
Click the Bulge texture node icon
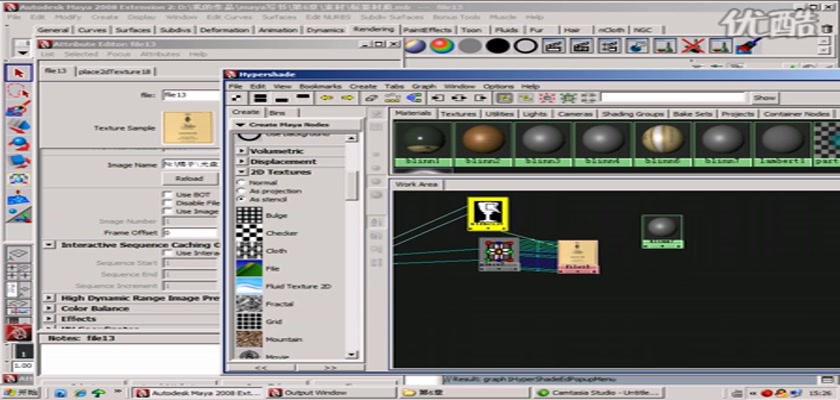(x=249, y=215)
